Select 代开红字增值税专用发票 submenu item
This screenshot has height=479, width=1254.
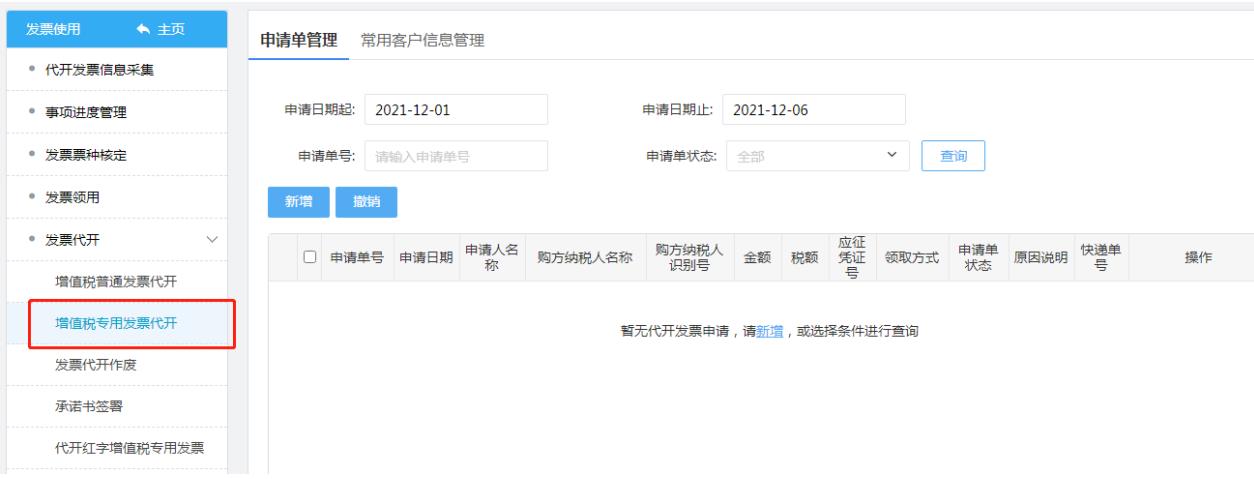pyautogui.click(x=135, y=447)
